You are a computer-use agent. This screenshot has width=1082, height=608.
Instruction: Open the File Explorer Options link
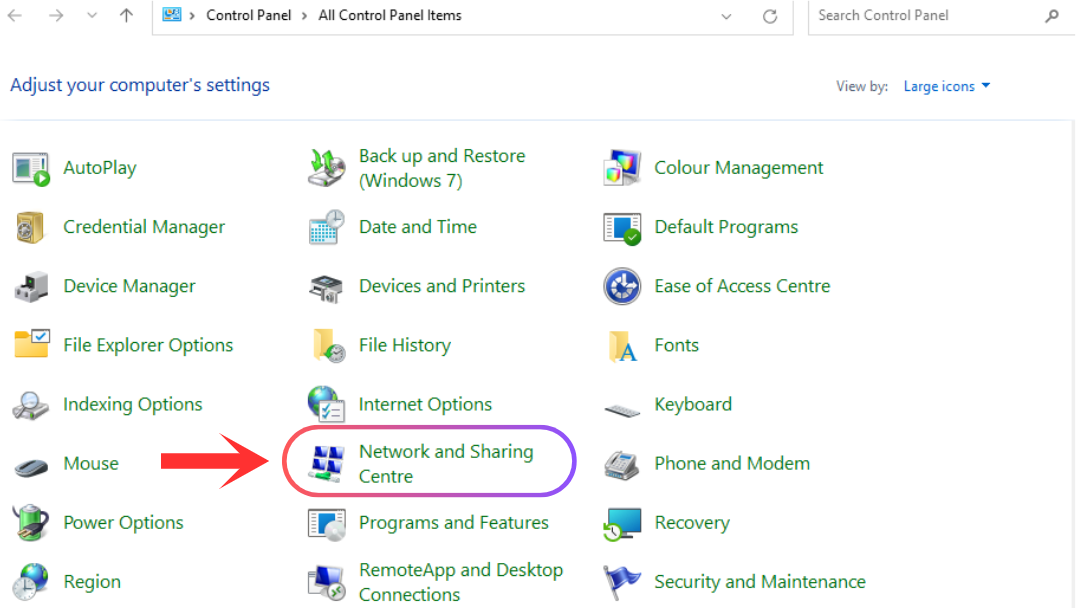(x=148, y=345)
